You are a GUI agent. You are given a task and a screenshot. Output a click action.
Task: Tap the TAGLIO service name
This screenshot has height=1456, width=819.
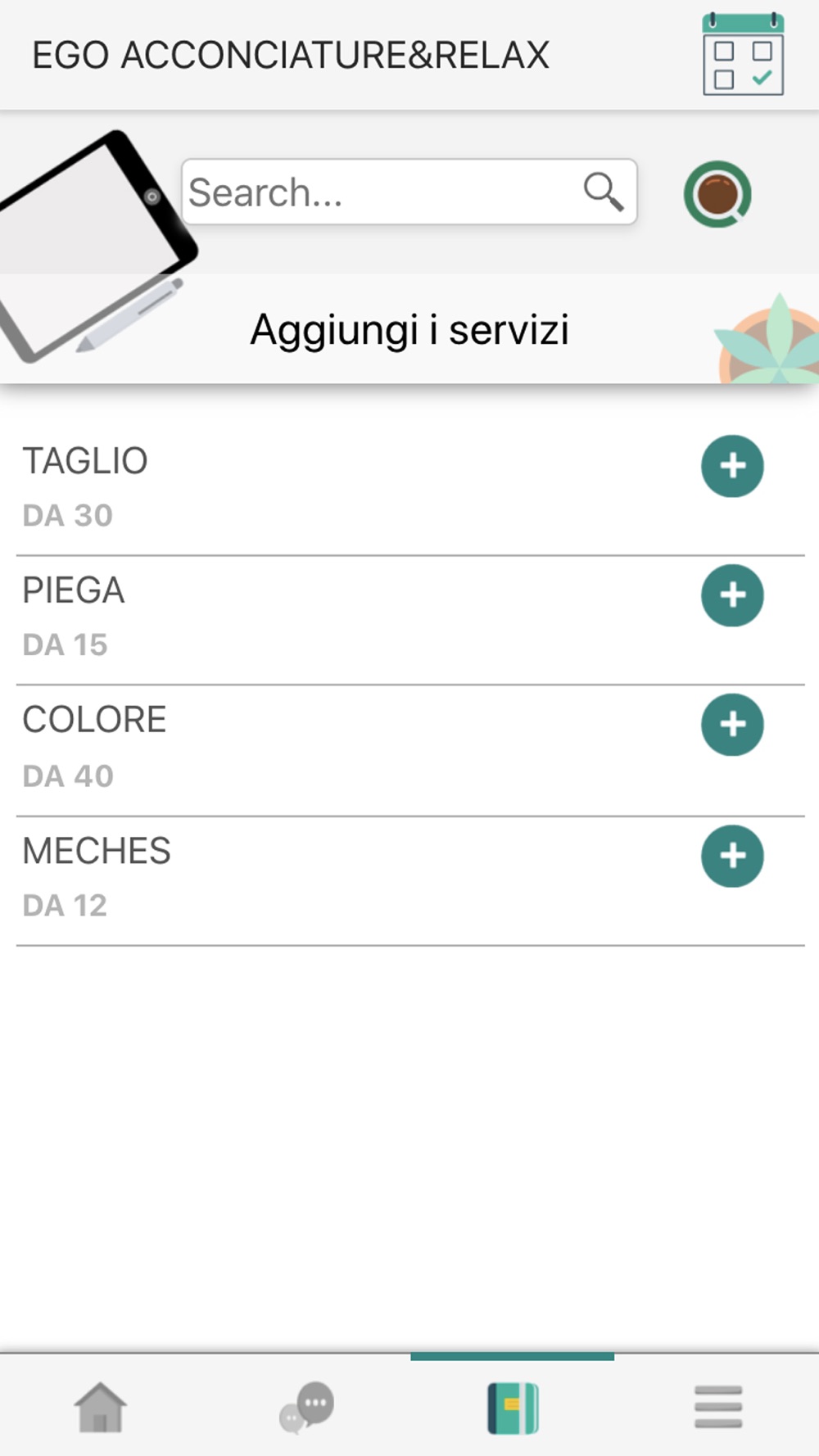tap(85, 461)
